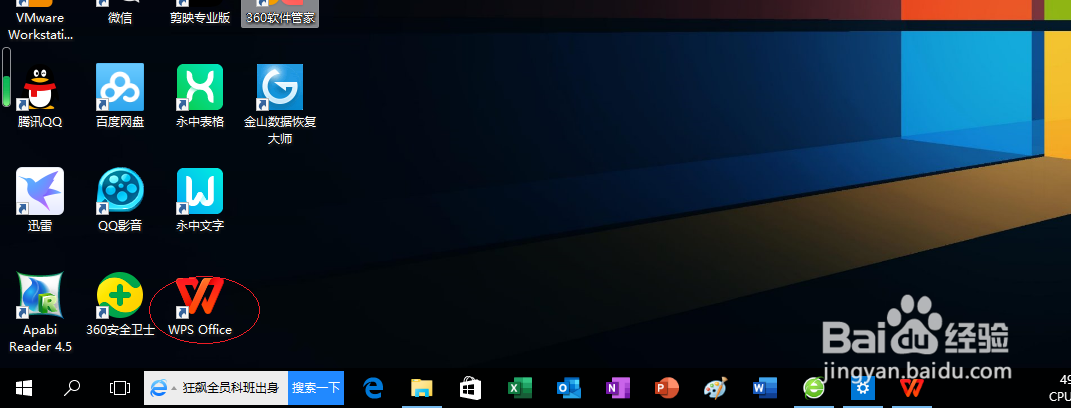The height and width of the screenshot is (408, 1071).
Task: Launch PowerPoint from the taskbar
Action: [665, 388]
